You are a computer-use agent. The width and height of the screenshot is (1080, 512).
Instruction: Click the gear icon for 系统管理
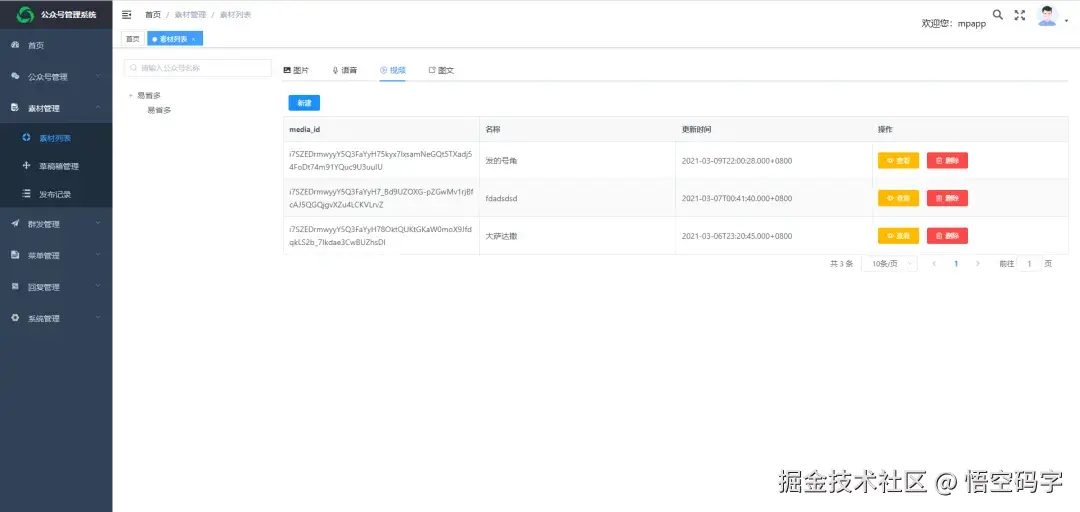pyautogui.click(x=15, y=318)
